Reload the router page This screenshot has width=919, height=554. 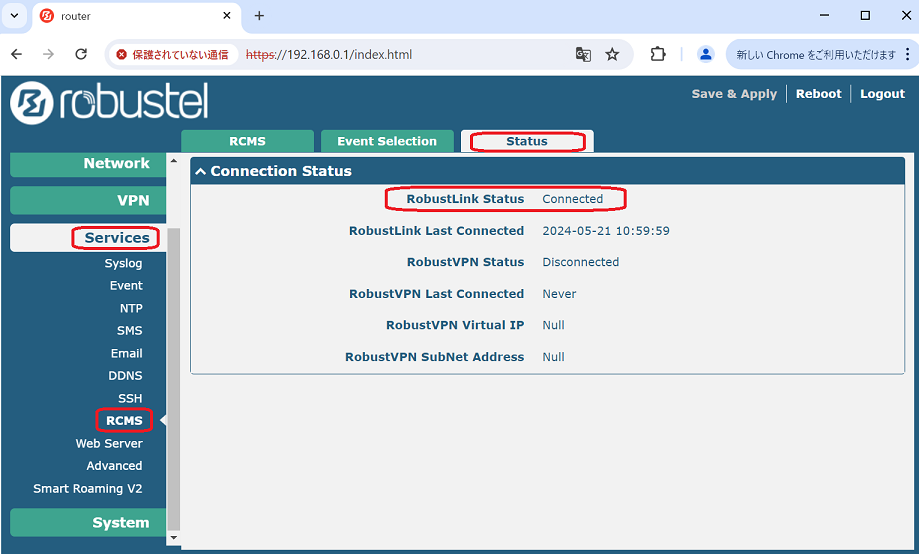(81, 55)
